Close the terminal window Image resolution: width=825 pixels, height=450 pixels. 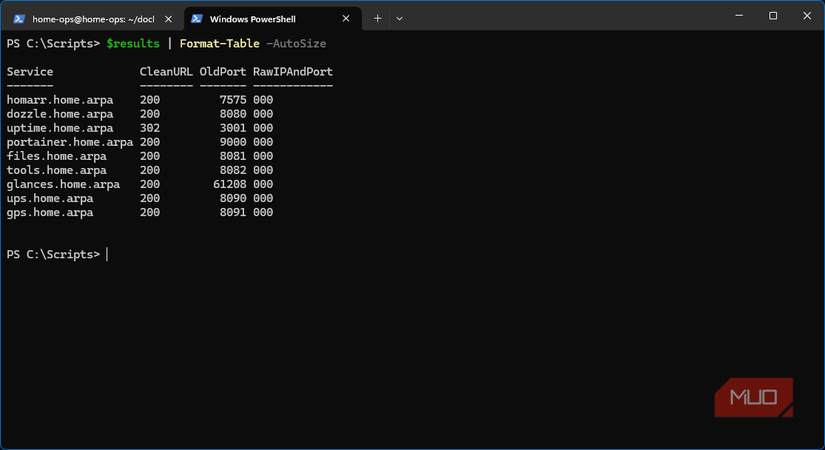click(807, 16)
